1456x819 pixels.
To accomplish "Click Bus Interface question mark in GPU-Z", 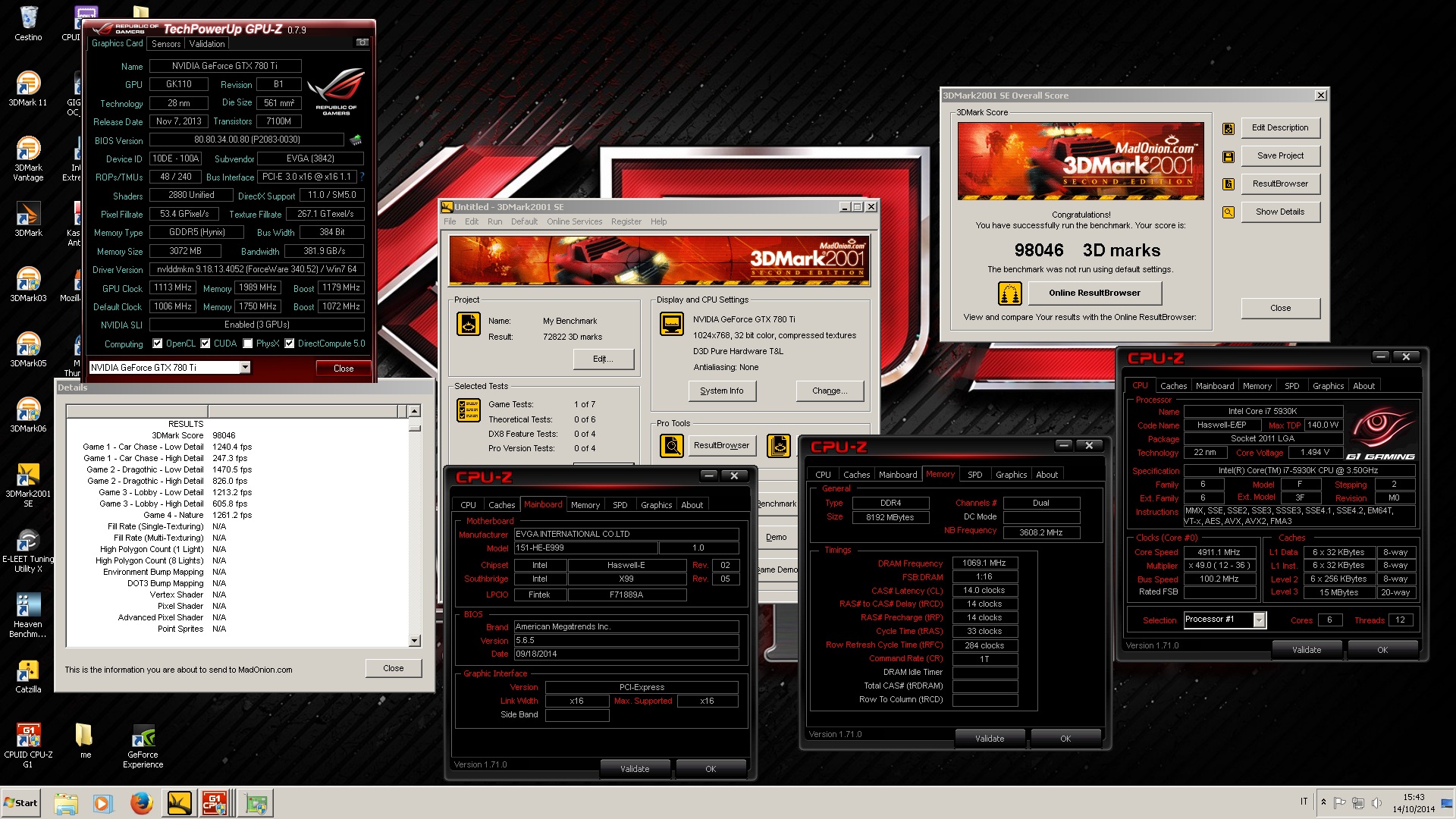I will tap(362, 177).
